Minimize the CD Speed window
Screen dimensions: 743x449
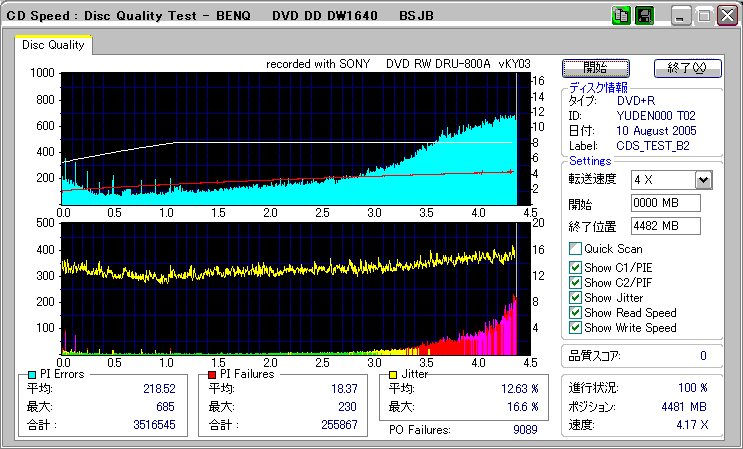[x=680, y=17]
